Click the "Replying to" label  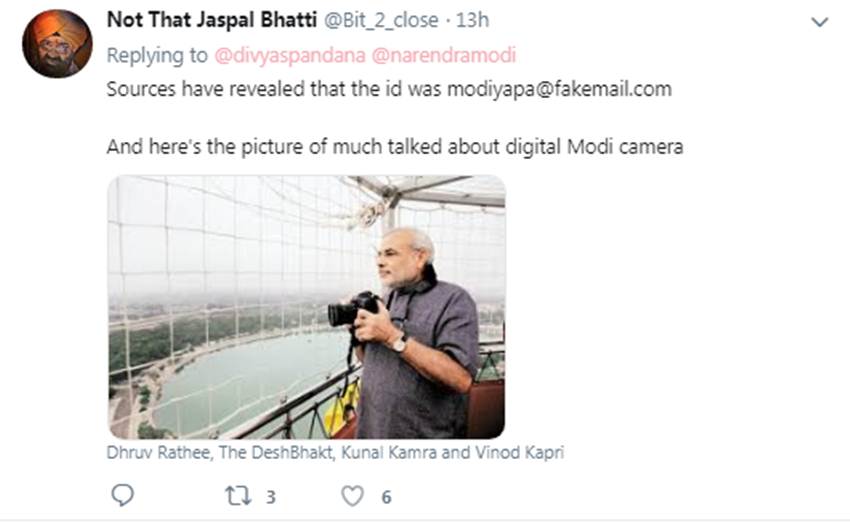pyautogui.click(x=156, y=55)
